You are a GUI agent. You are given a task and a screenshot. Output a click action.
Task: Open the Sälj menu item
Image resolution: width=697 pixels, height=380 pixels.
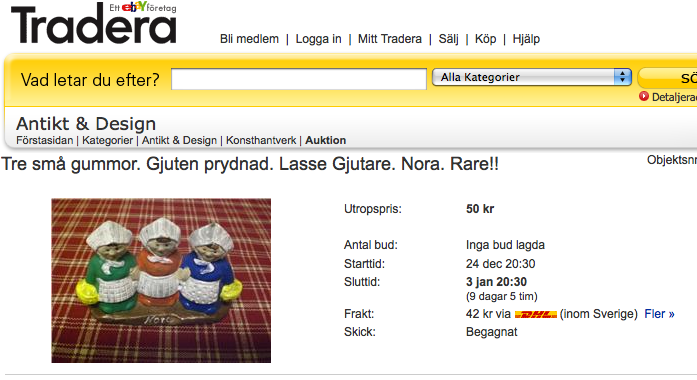(x=448, y=39)
